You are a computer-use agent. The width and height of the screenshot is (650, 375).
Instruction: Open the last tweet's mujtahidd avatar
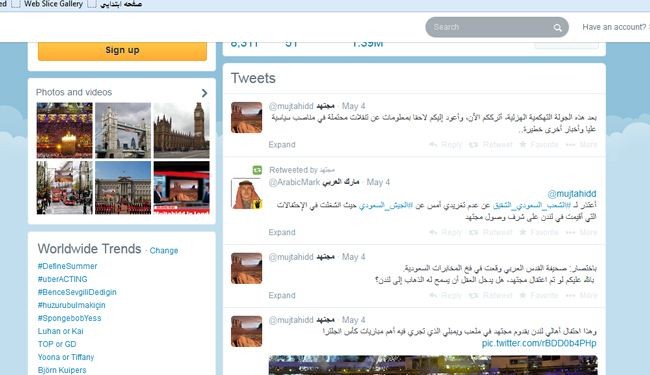246,331
